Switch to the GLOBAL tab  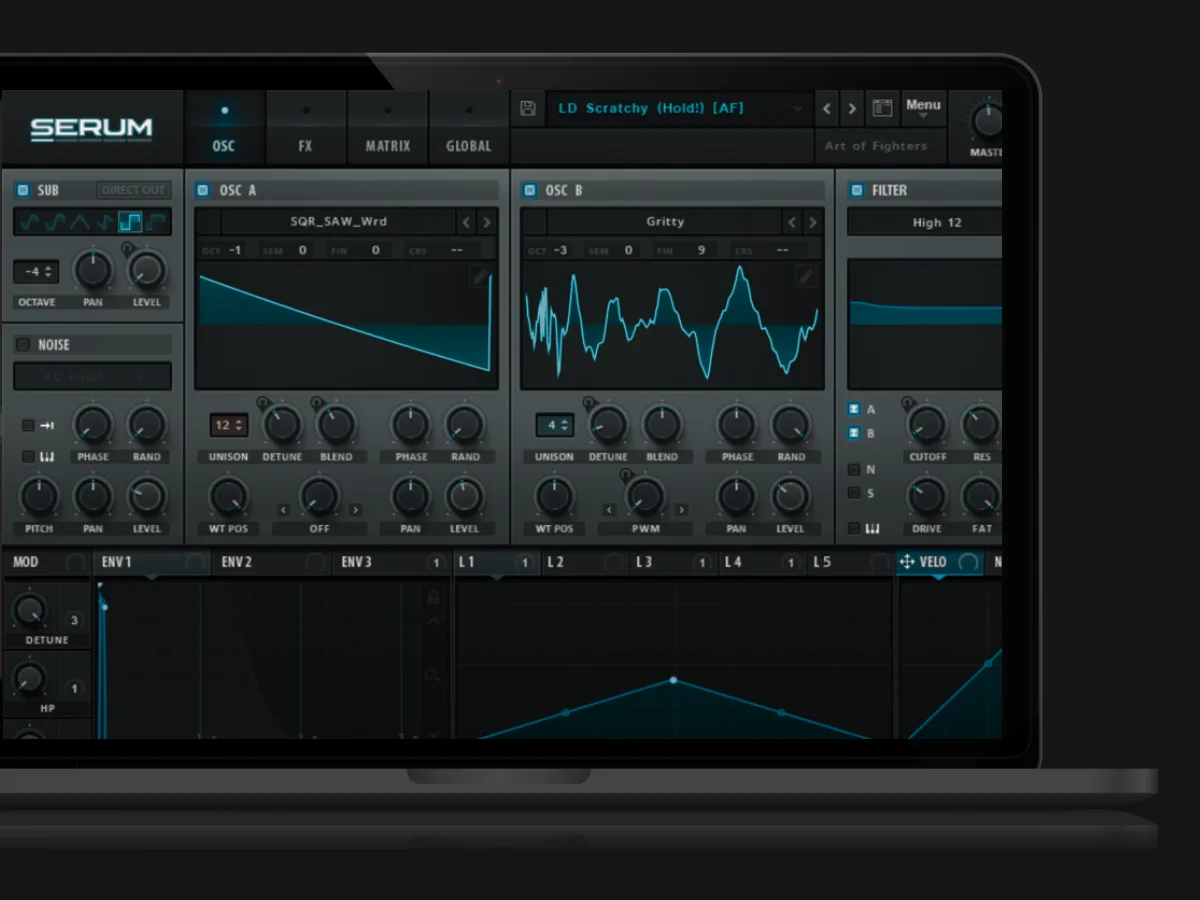point(469,128)
